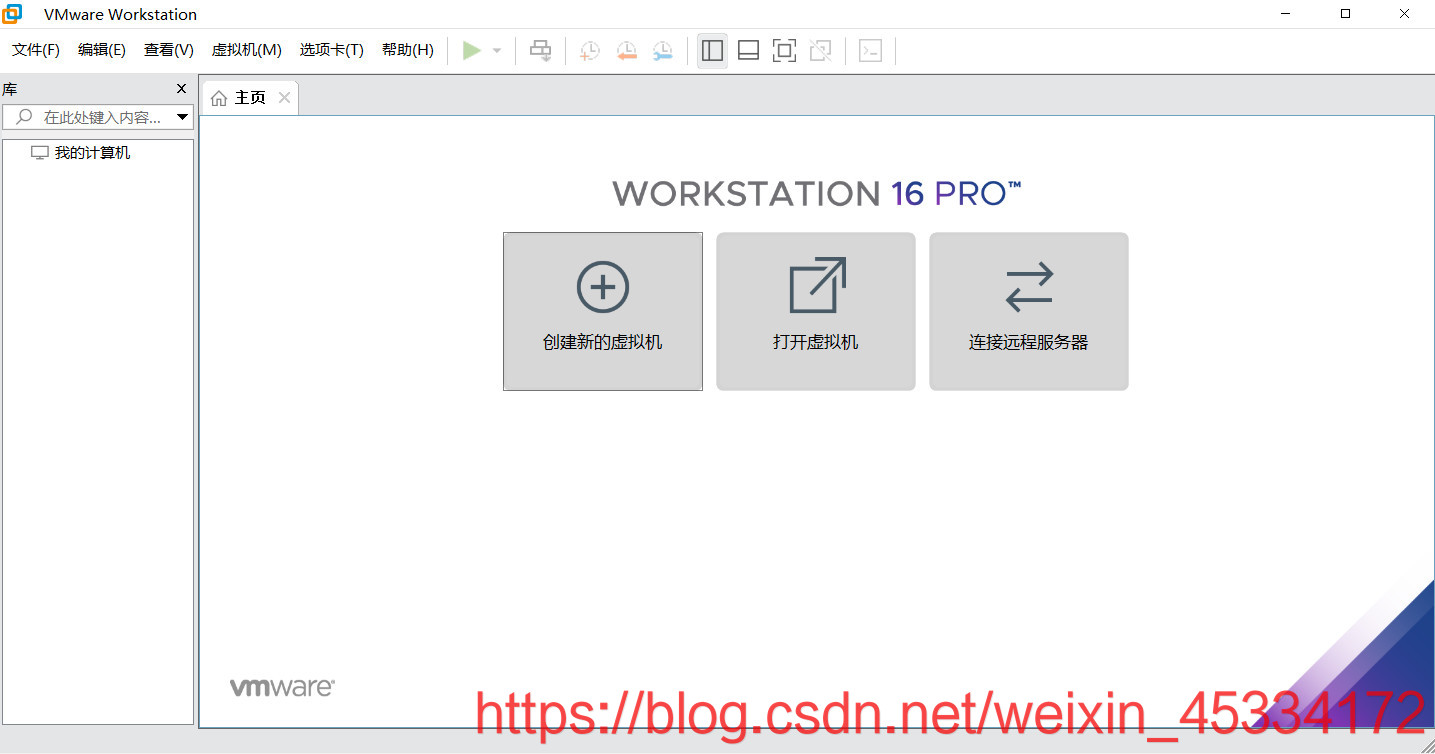Click 连接远程服务器 button
The width and height of the screenshot is (1435, 754).
click(x=1029, y=312)
